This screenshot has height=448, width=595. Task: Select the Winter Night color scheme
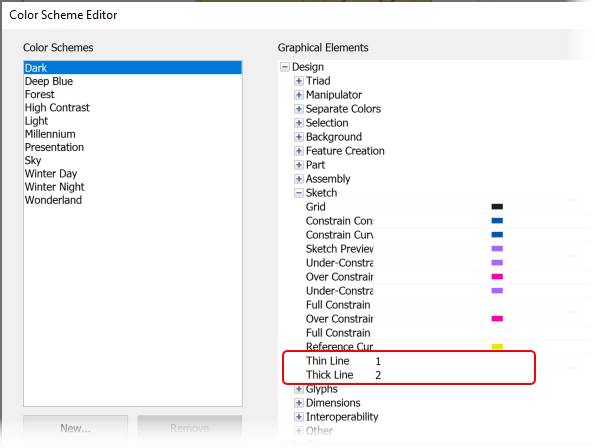click(132, 187)
